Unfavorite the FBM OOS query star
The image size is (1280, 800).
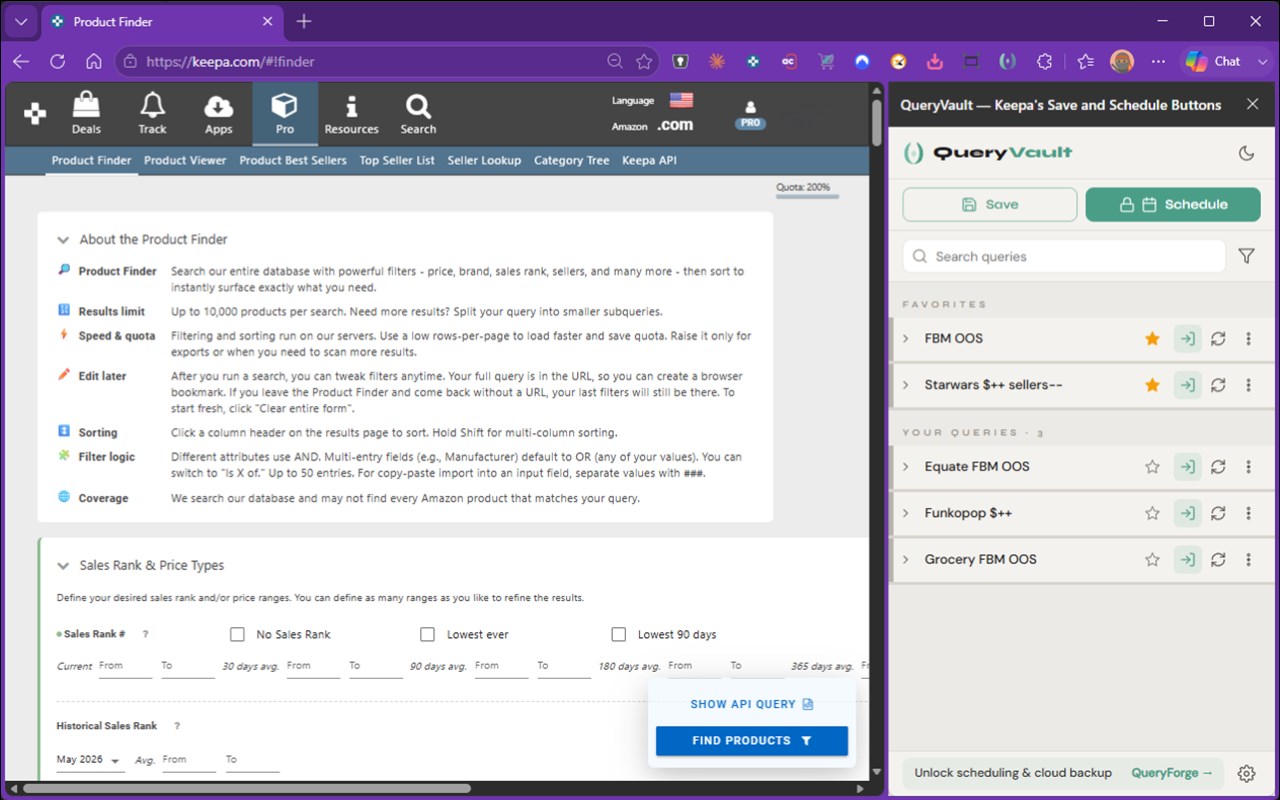coord(1152,339)
